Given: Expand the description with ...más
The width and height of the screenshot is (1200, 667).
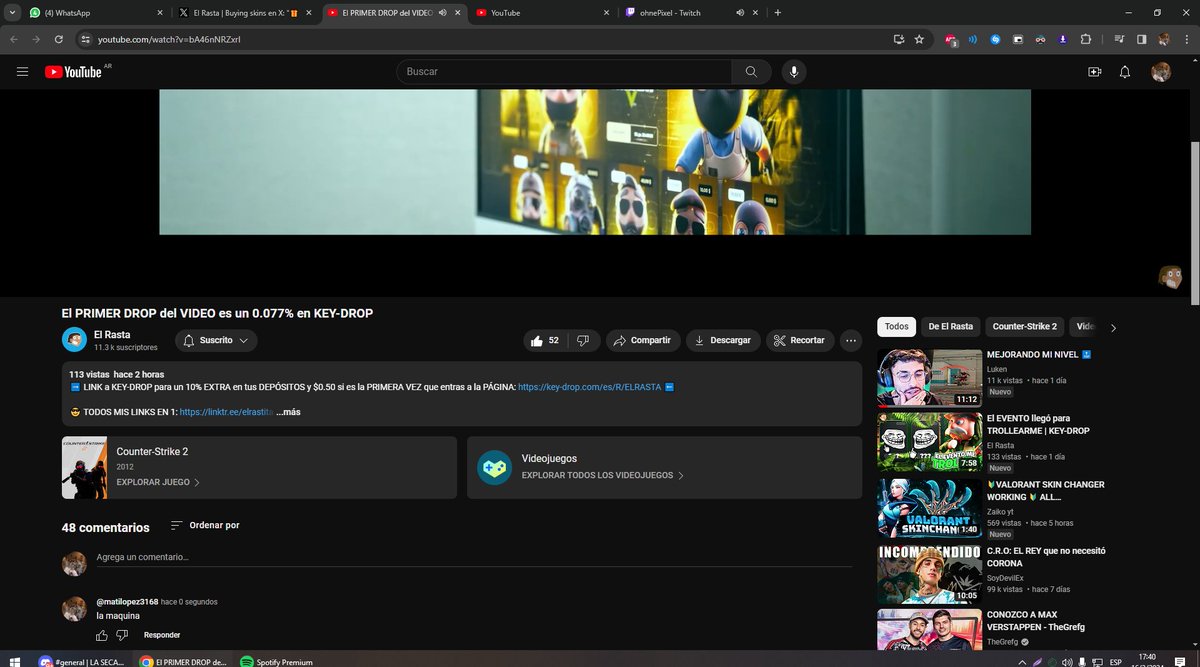Looking at the screenshot, I should (287, 412).
